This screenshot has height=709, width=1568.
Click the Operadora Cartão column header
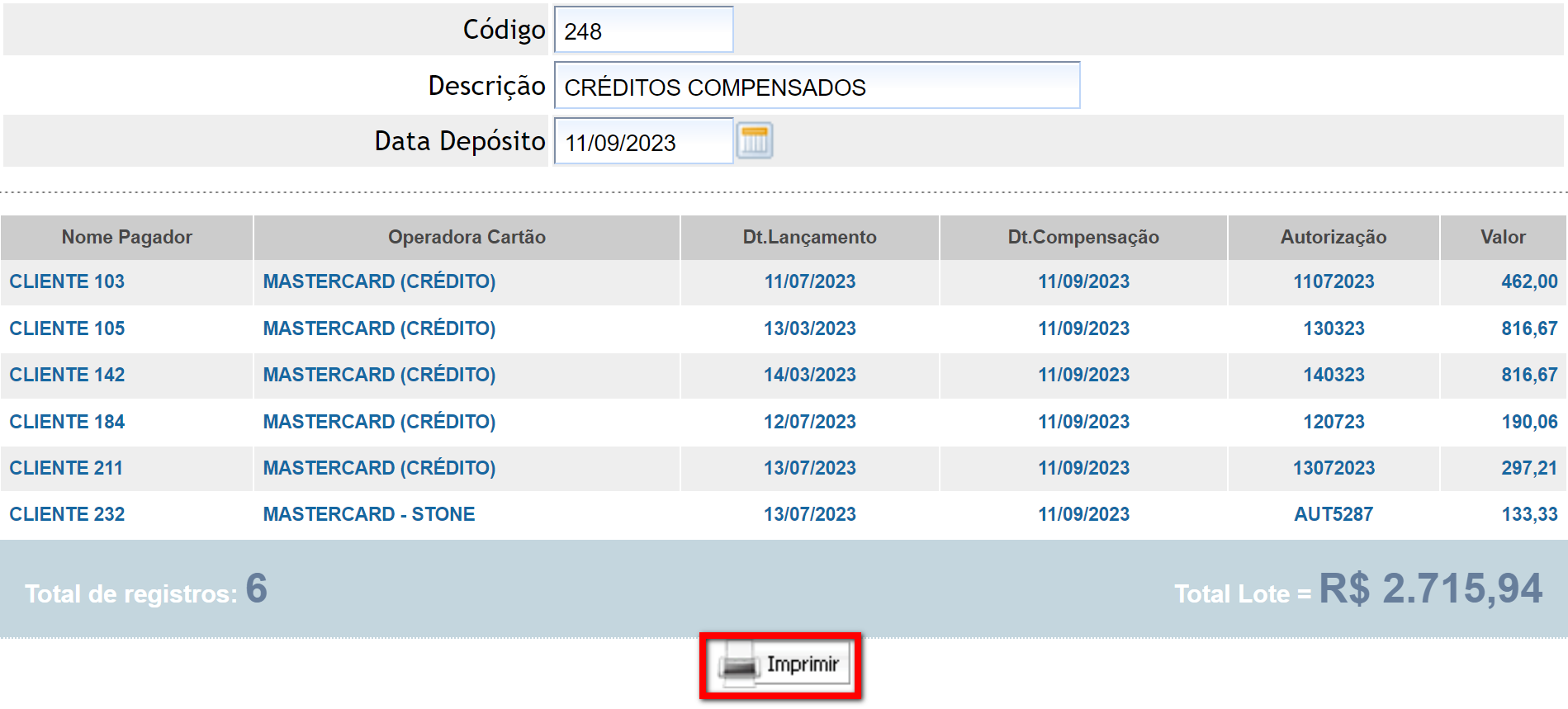click(467, 238)
